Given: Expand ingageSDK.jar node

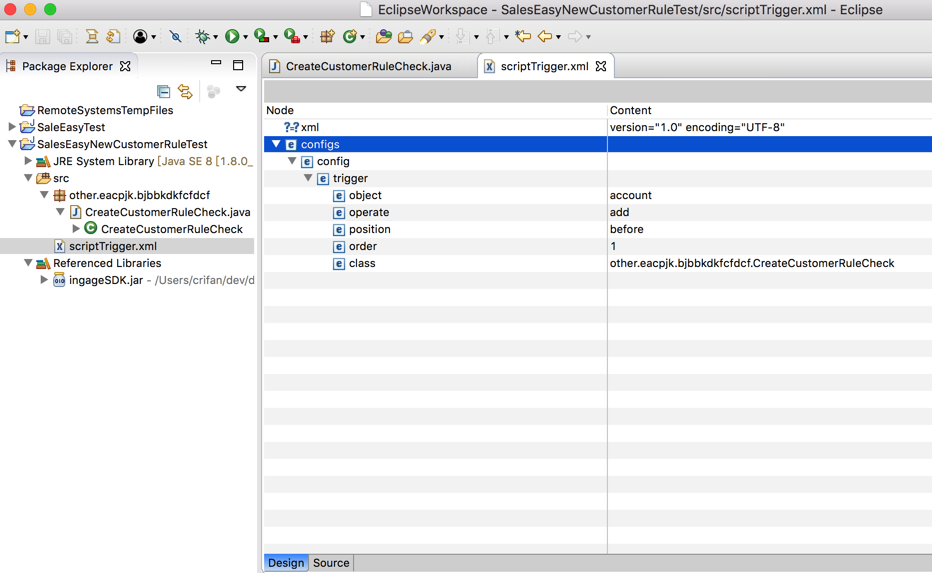Looking at the screenshot, I should [43, 279].
